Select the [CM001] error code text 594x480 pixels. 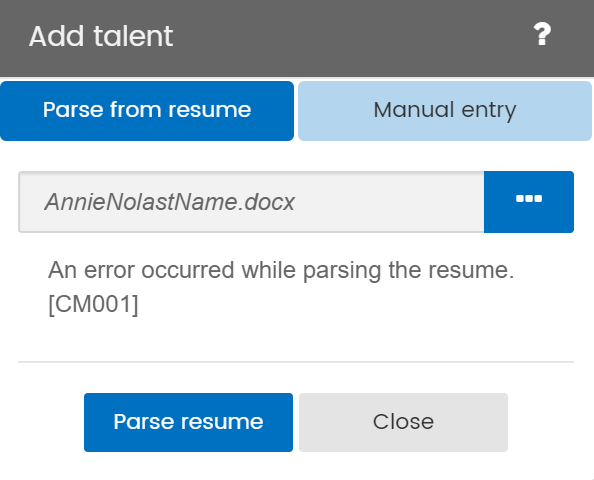(x=93, y=304)
